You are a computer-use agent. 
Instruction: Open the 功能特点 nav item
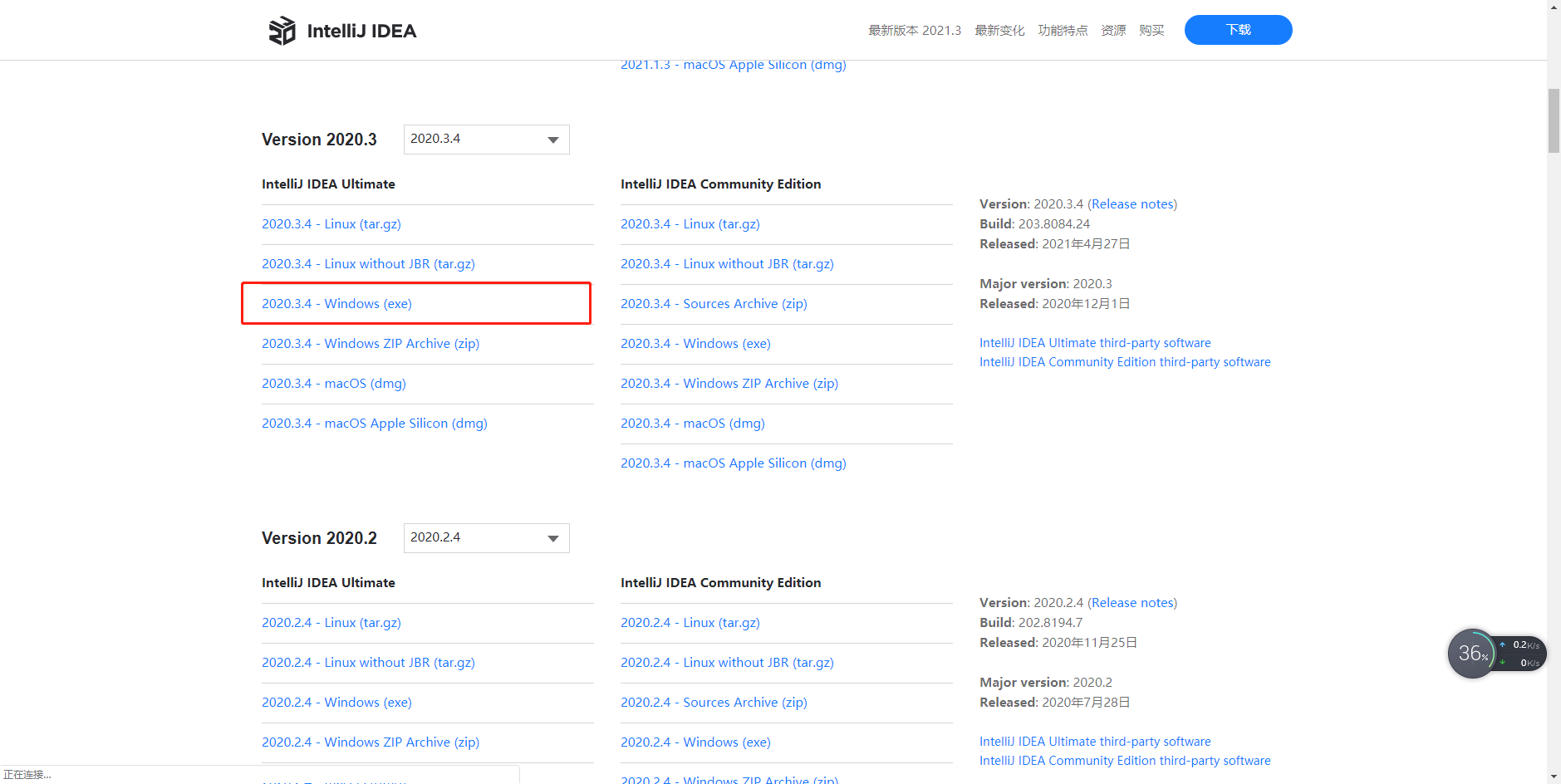pyautogui.click(x=1063, y=31)
